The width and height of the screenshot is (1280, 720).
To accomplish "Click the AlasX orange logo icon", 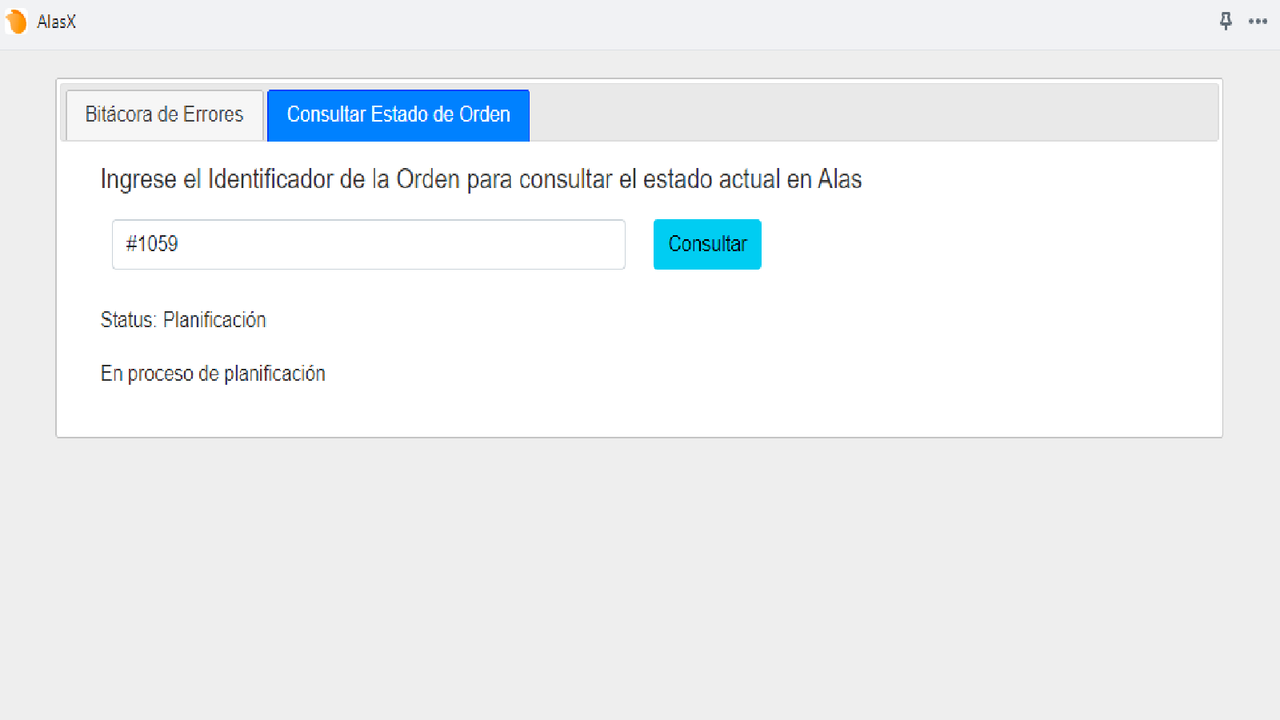I will 16,22.
